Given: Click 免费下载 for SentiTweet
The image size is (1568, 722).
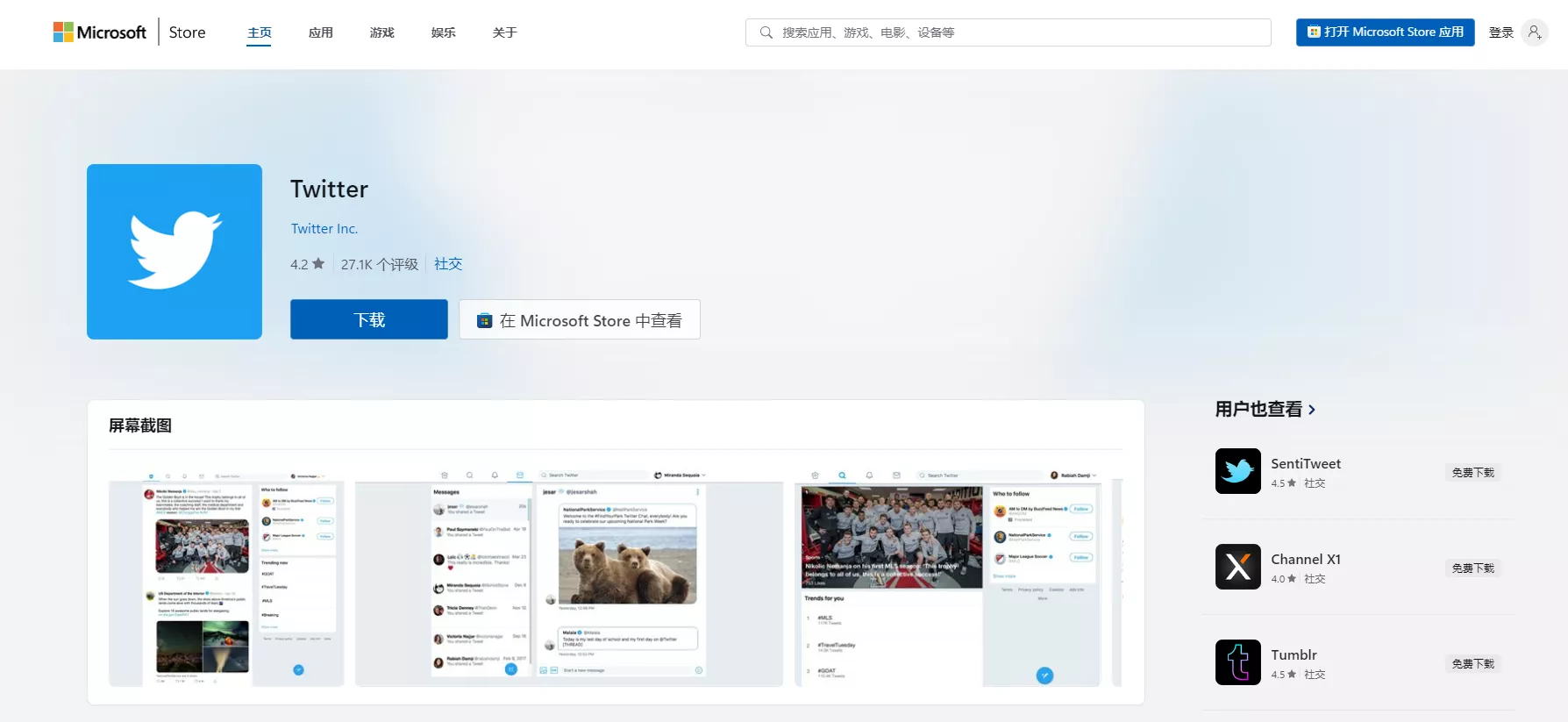Looking at the screenshot, I should tap(1473, 473).
